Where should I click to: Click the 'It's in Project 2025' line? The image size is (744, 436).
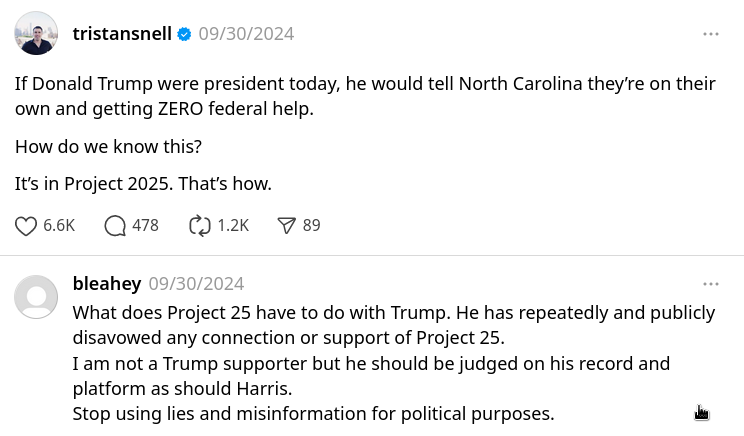pos(143,184)
